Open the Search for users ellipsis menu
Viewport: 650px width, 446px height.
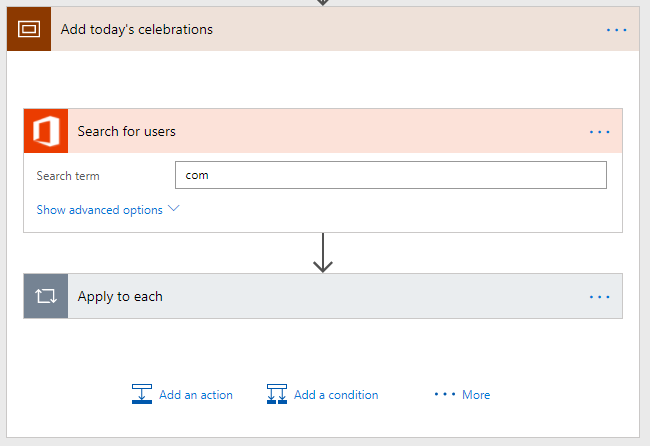click(600, 131)
